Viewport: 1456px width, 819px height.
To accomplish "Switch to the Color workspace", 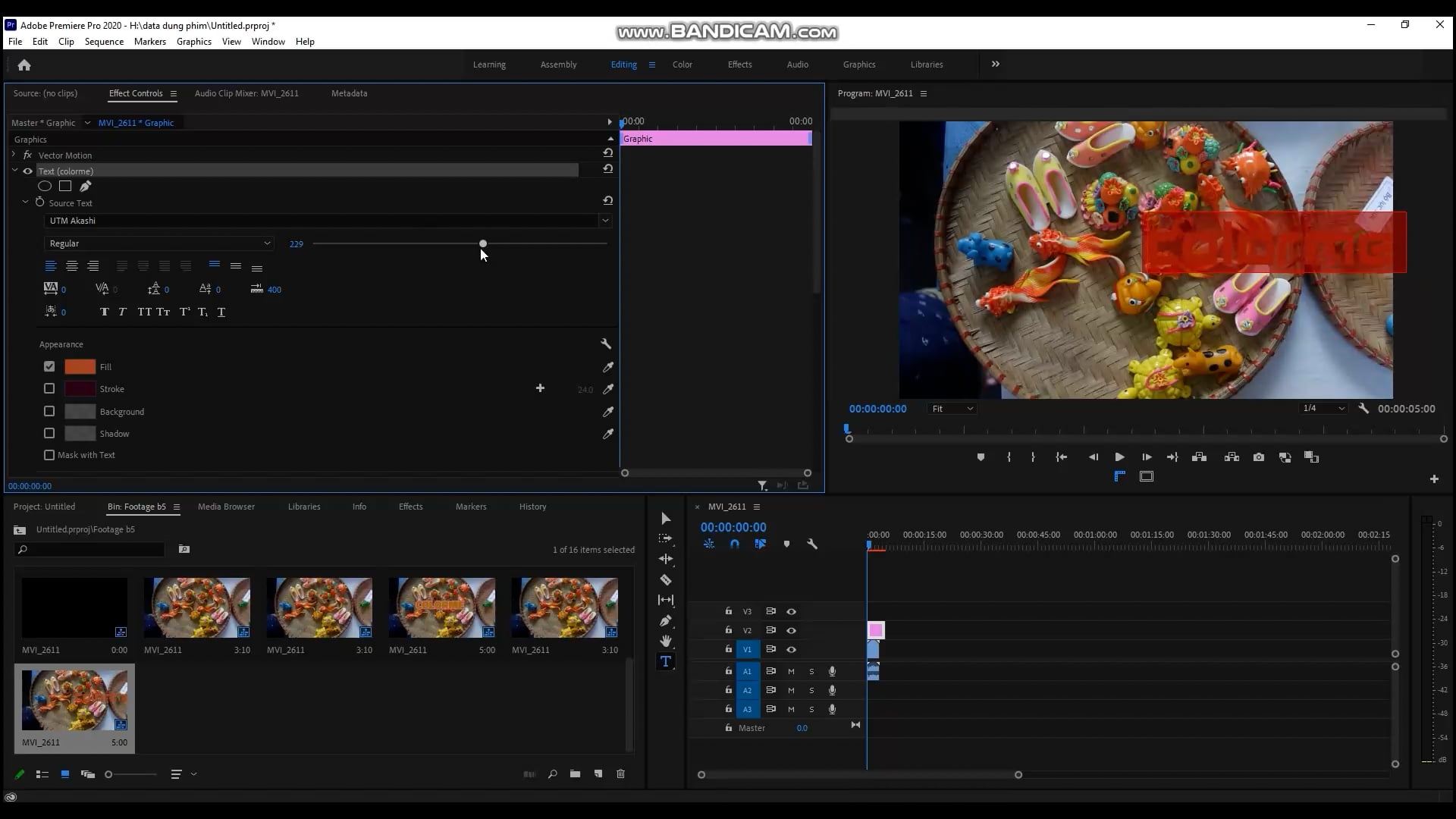I will pyautogui.click(x=682, y=64).
